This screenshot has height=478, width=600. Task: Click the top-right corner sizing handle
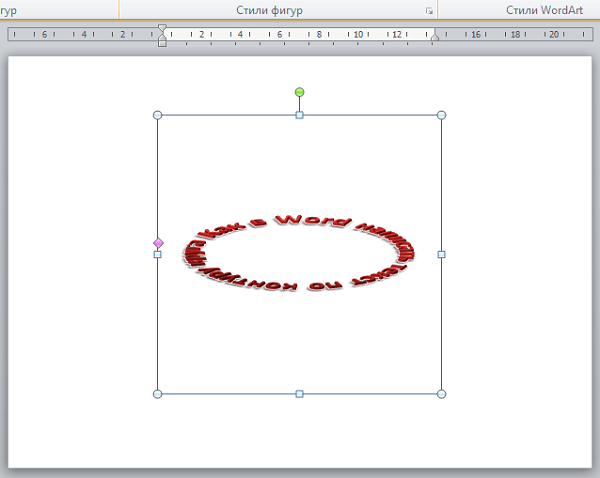click(x=441, y=115)
